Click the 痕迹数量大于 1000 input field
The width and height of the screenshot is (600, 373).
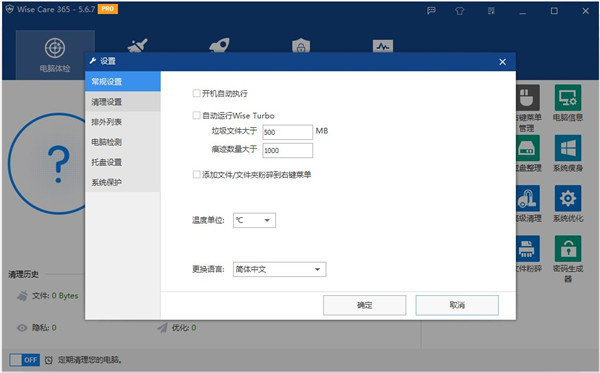[x=288, y=150]
